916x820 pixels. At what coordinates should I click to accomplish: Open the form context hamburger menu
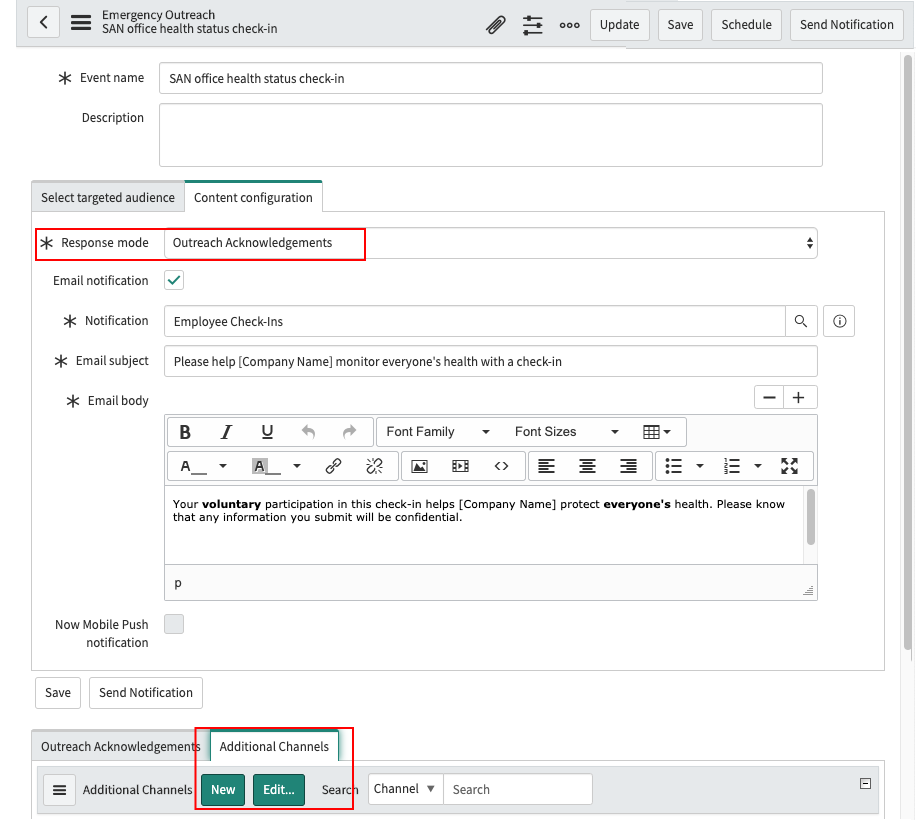coord(81,23)
